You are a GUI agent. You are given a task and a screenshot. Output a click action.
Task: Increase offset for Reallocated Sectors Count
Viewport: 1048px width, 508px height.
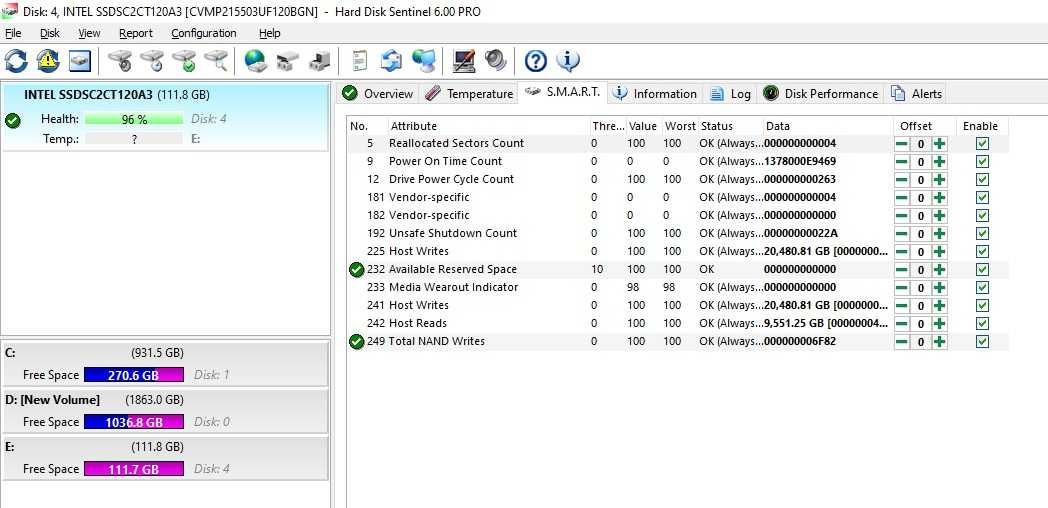[x=940, y=144]
